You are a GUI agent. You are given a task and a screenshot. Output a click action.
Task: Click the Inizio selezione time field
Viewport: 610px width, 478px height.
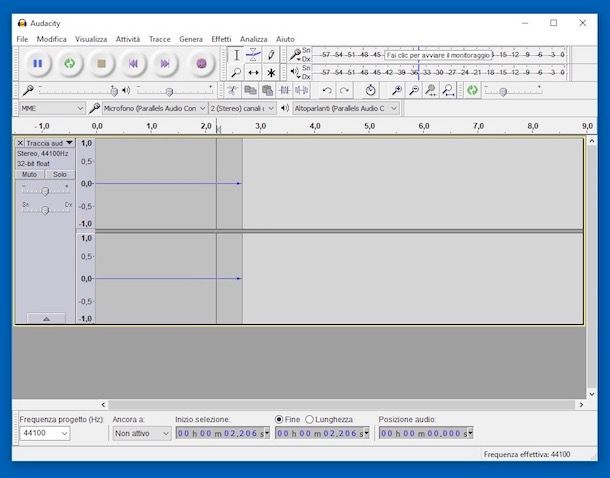(222, 433)
